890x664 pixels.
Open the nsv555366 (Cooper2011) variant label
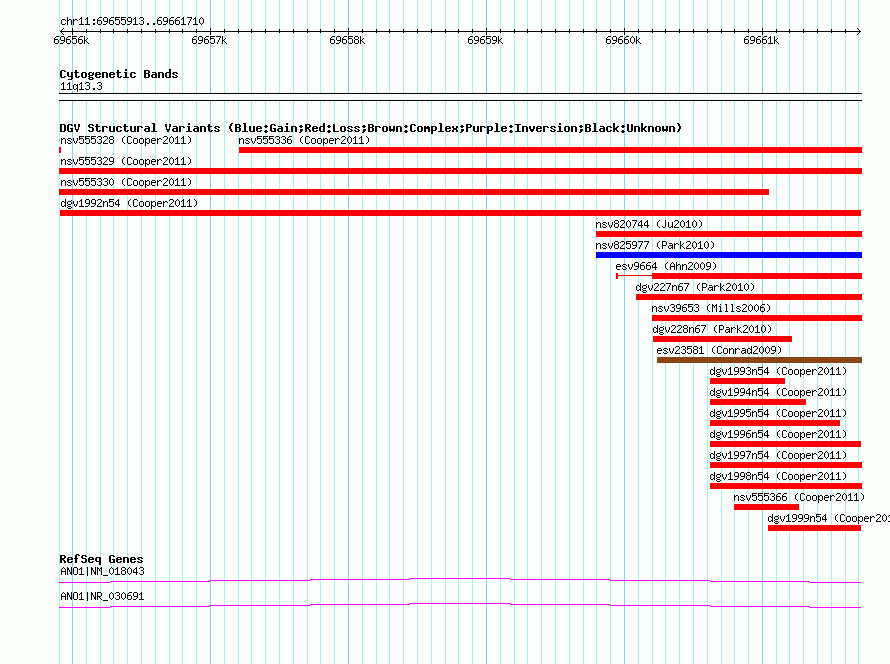coord(799,497)
